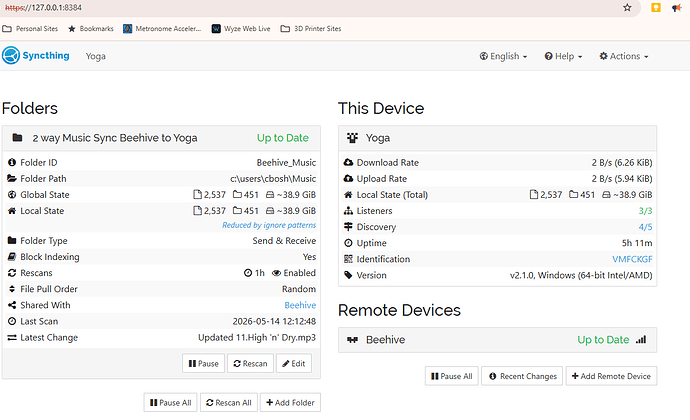This screenshot has height=420, width=690.
Task: Click the Listeners 3/3 status
Action: pos(646,211)
